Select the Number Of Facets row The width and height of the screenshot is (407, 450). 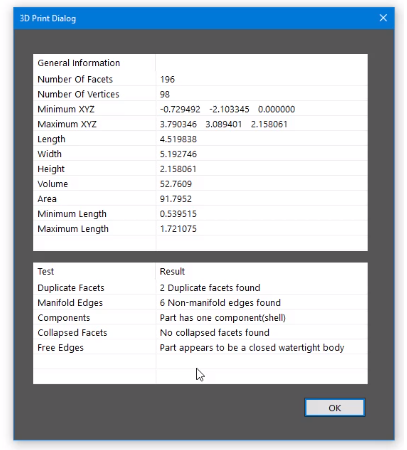pyautogui.click(x=200, y=79)
